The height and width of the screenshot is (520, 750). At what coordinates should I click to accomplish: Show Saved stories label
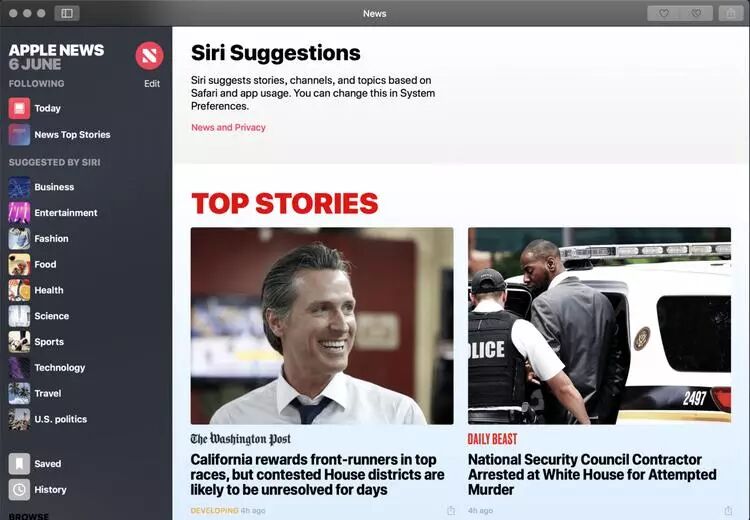click(x=47, y=464)
